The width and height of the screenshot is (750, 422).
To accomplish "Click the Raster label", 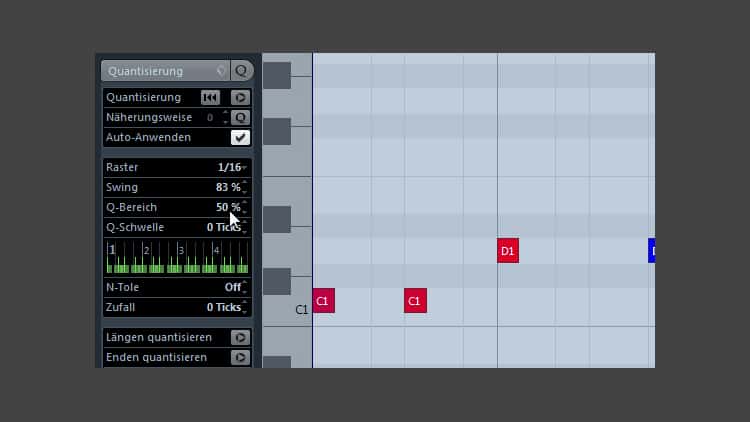I will (x=122, y=167).
